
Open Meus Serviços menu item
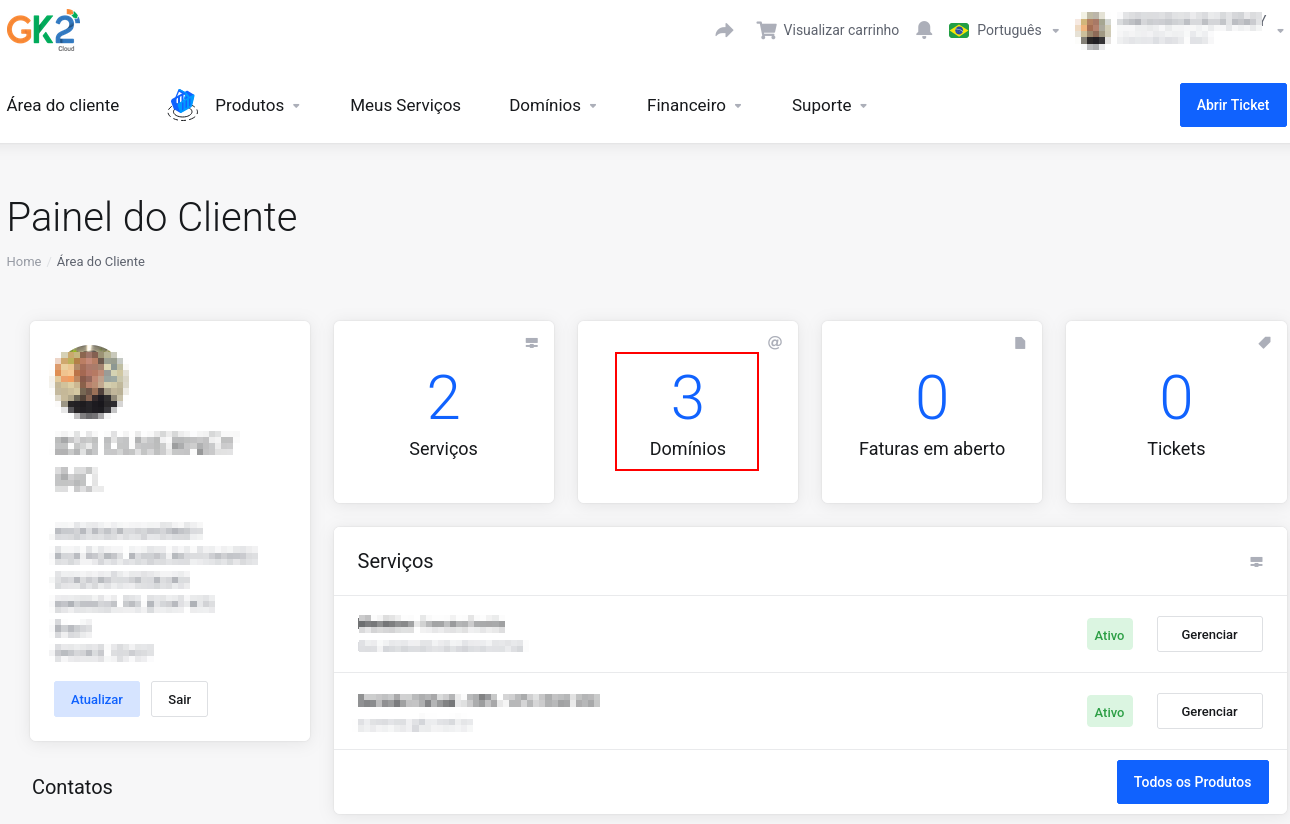coord(405,105)
